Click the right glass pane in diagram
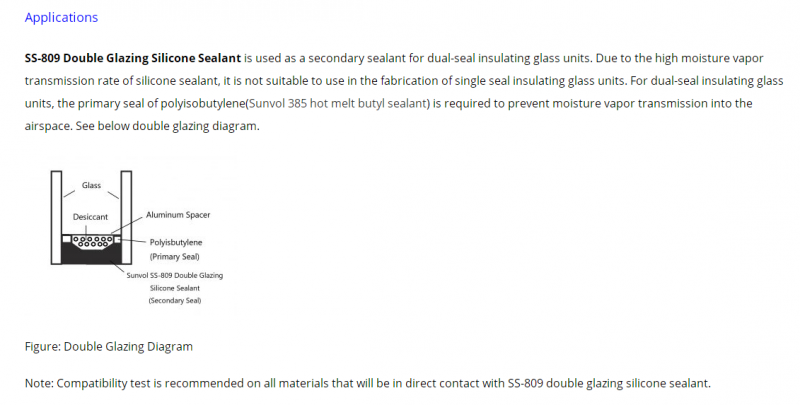800x405 pixels. (126, 217)
